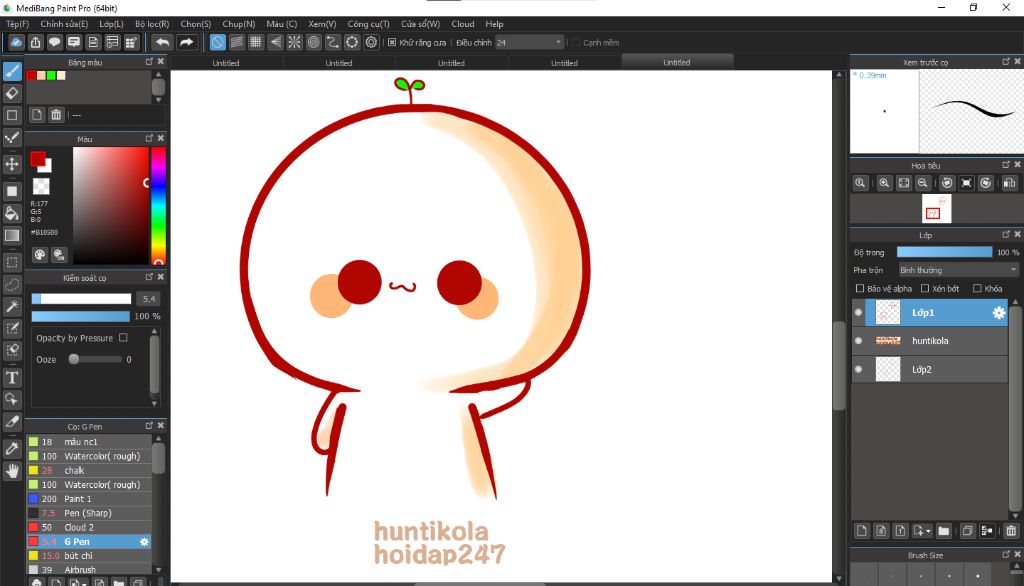Undock the Hoa tiêu navigator panel

coord(1006,165)
